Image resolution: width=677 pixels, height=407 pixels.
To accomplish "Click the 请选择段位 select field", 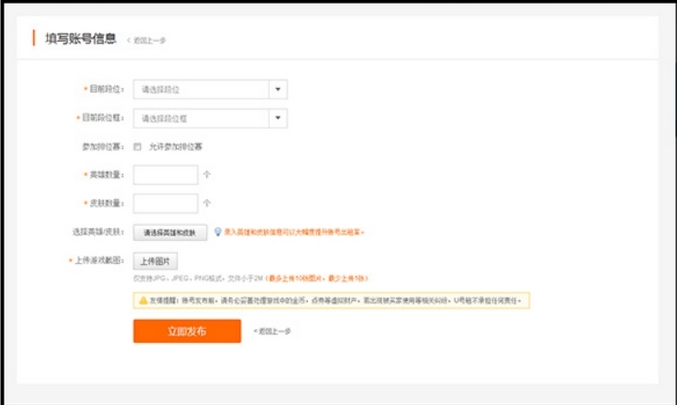I will click(200, 89).
